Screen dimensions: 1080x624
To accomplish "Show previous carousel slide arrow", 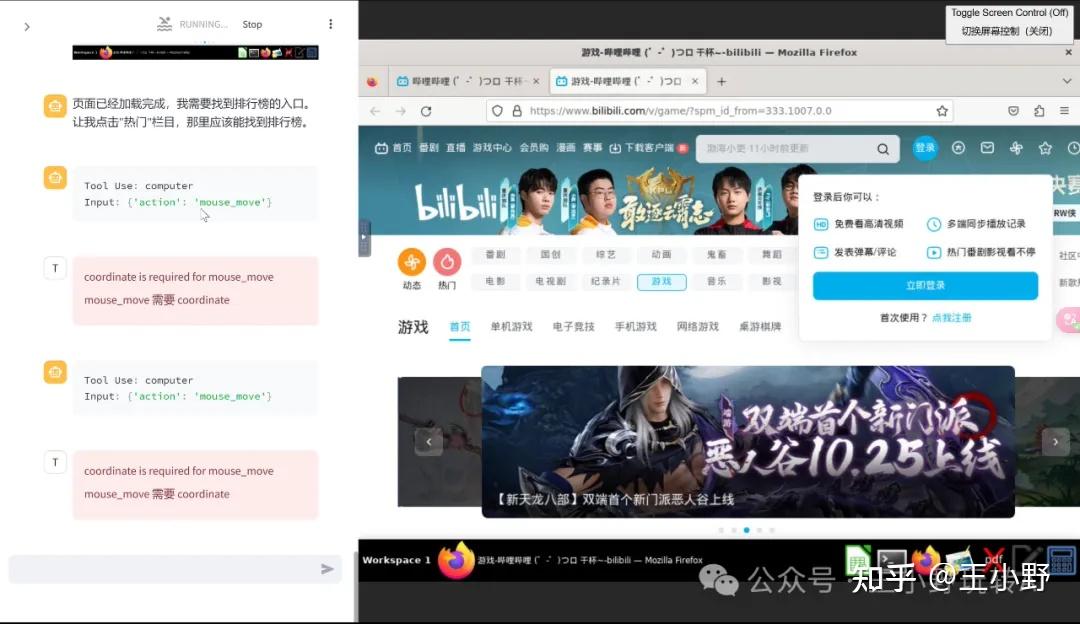I will click(x=428, y=441).
